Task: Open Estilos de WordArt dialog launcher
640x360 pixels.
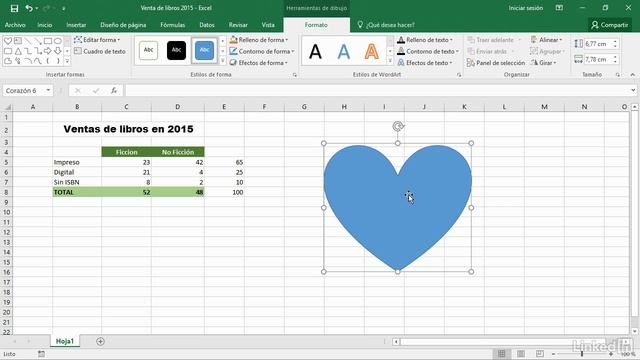Action: (459, 75)
